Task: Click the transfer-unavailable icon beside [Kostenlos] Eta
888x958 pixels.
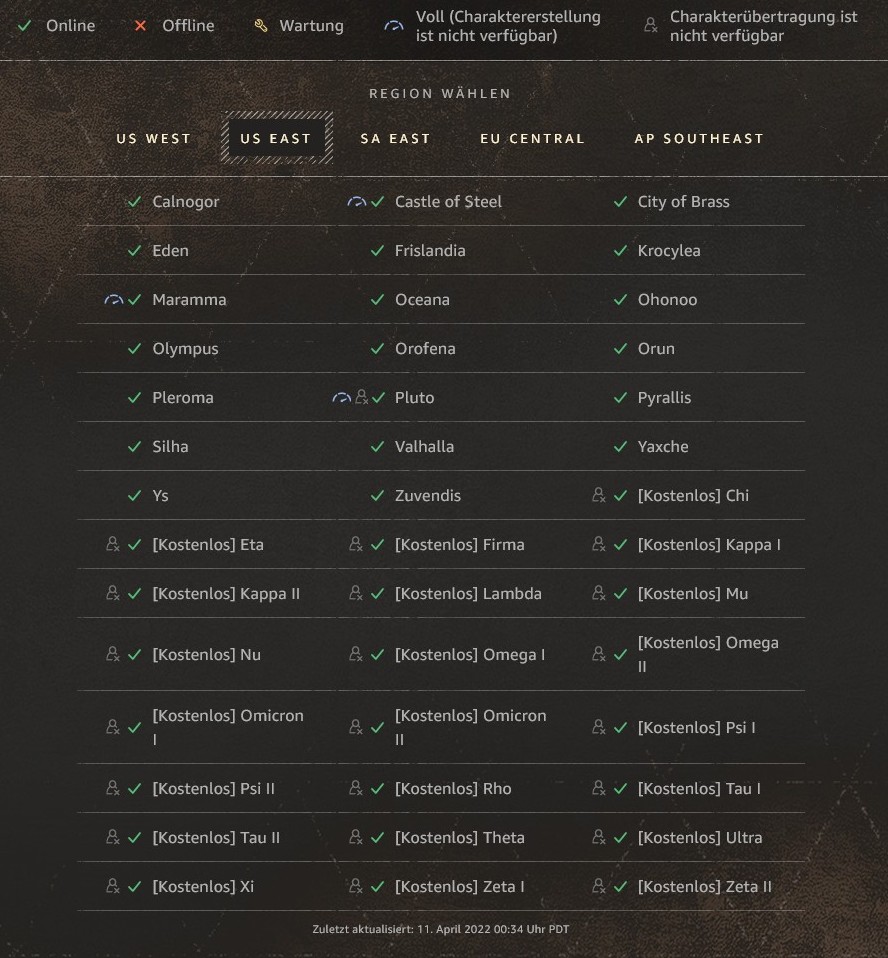Action: [x=113, y=544]
